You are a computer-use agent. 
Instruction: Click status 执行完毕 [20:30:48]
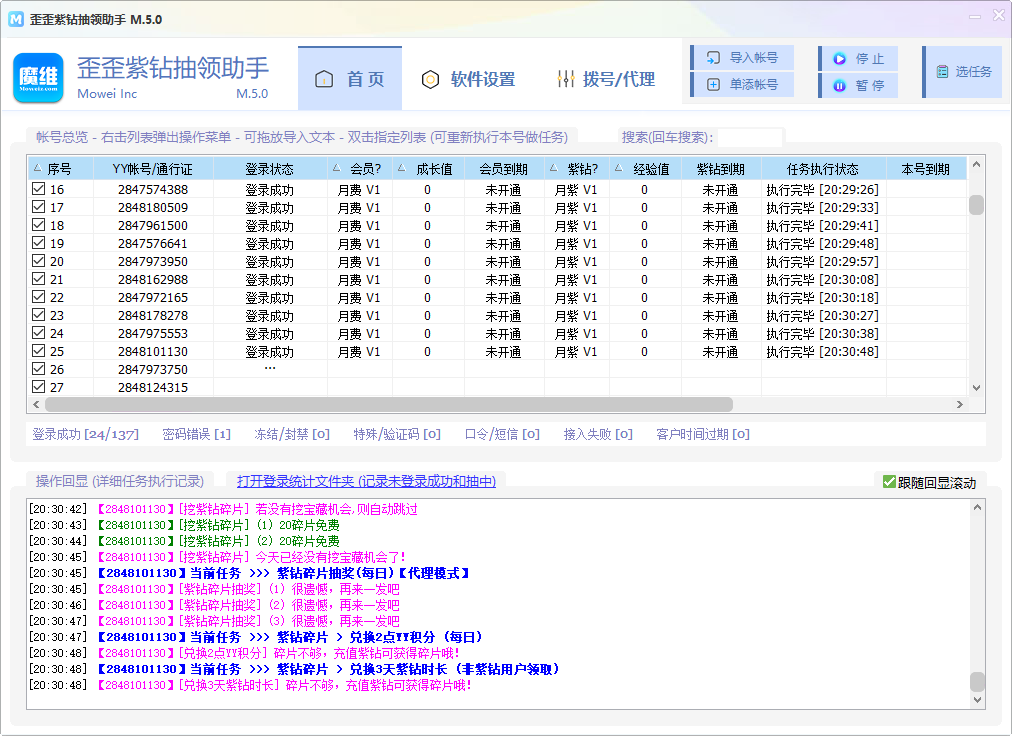click(x=822, y=352)
